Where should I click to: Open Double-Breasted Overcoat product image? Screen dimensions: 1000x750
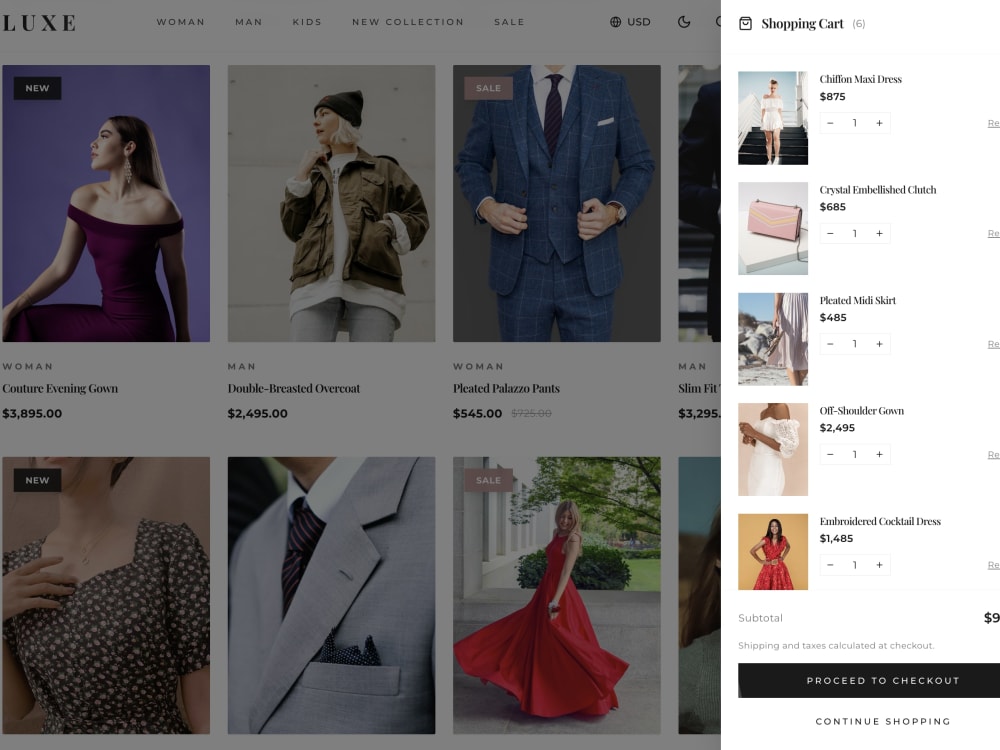[332, 203]
